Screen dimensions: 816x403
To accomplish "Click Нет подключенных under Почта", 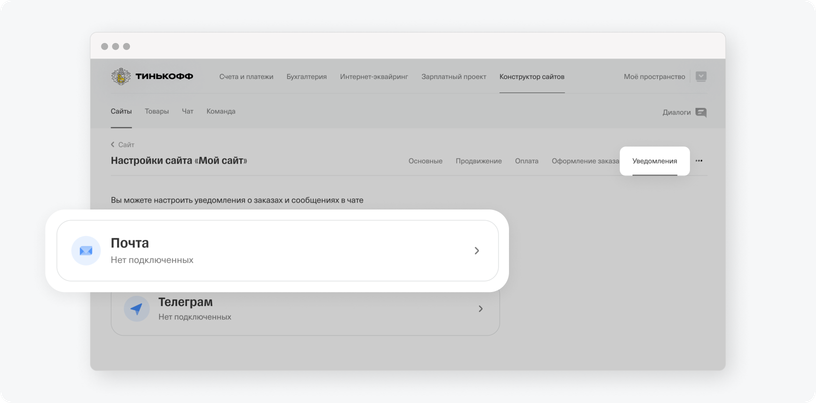I will coord(152,260).
